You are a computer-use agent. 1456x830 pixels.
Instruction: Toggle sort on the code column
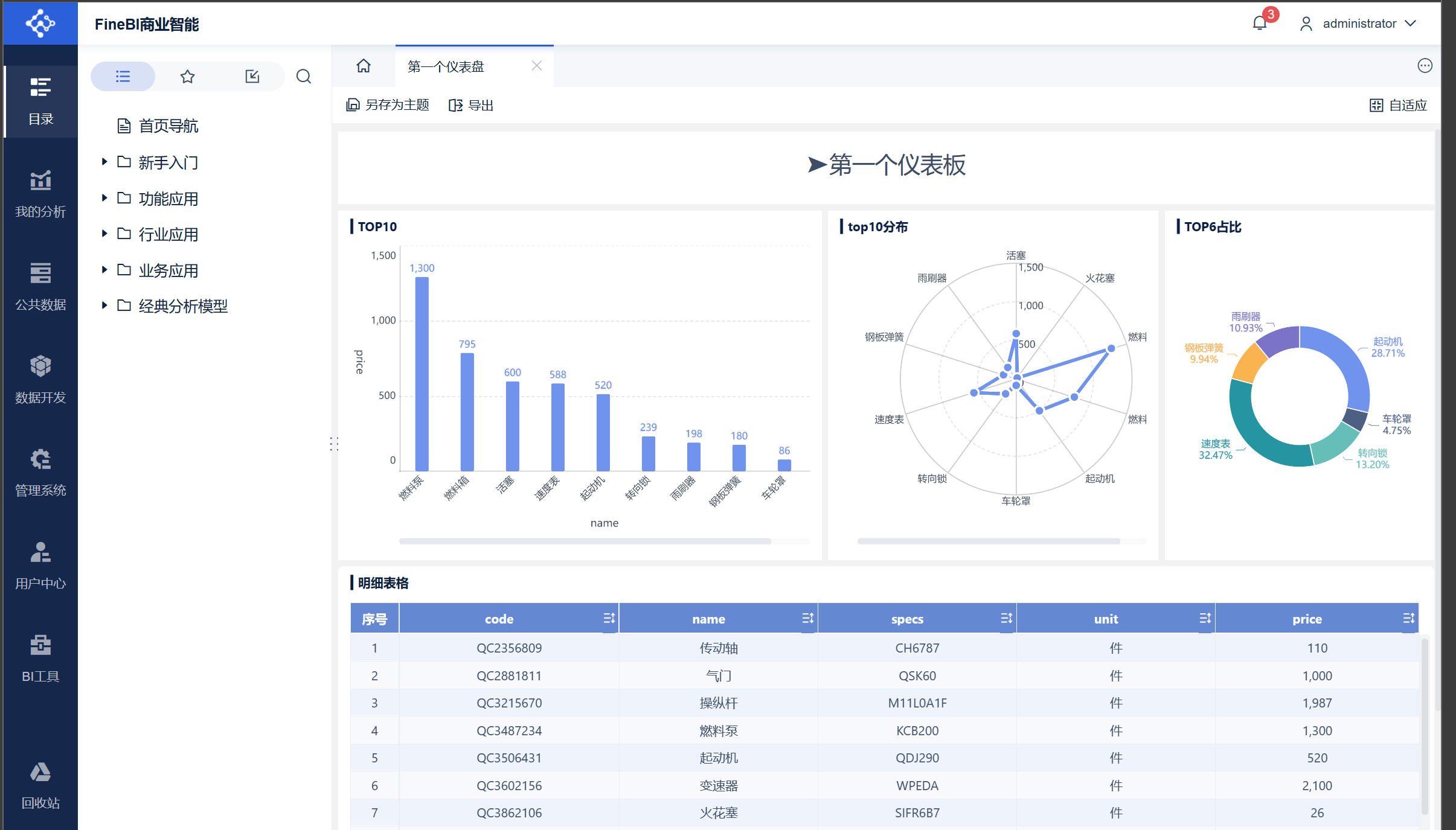609,618
